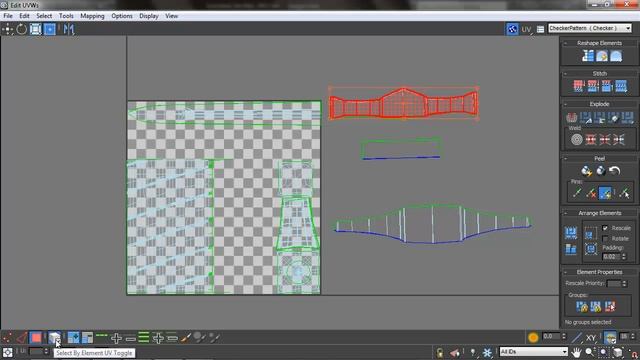Open the Mapping menu

(92, 16)
